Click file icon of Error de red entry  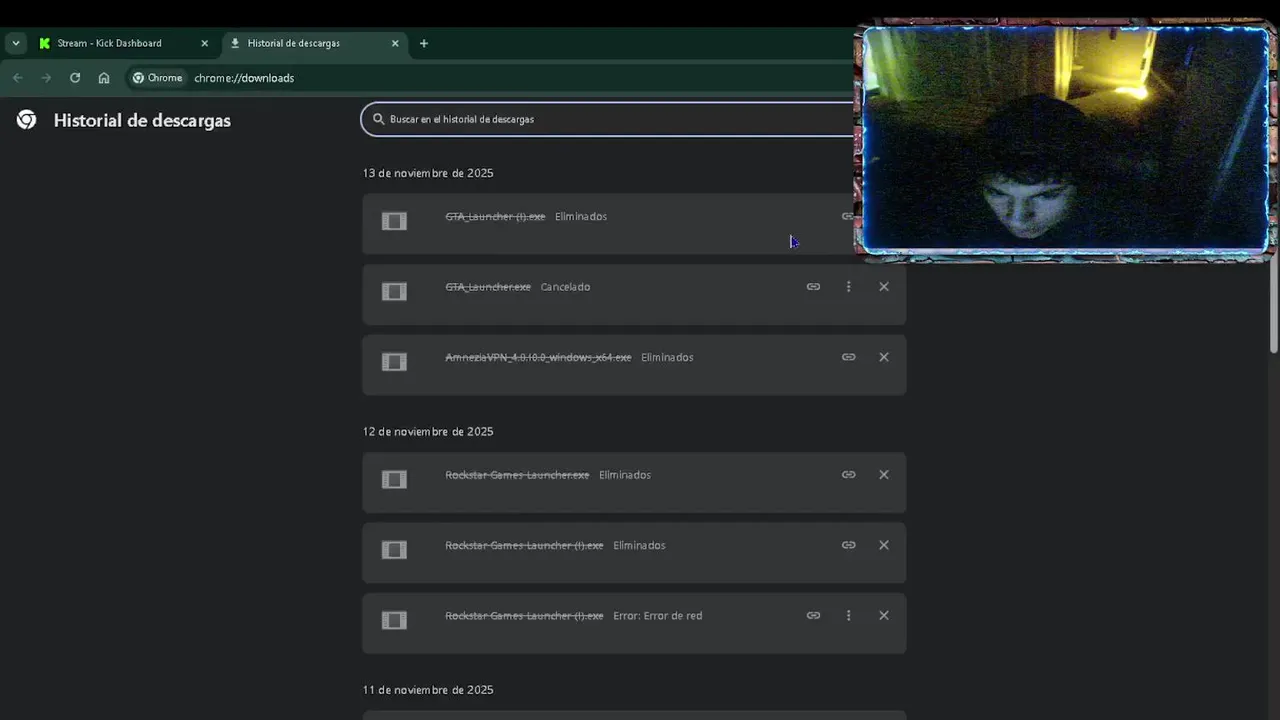coord(394,620)
